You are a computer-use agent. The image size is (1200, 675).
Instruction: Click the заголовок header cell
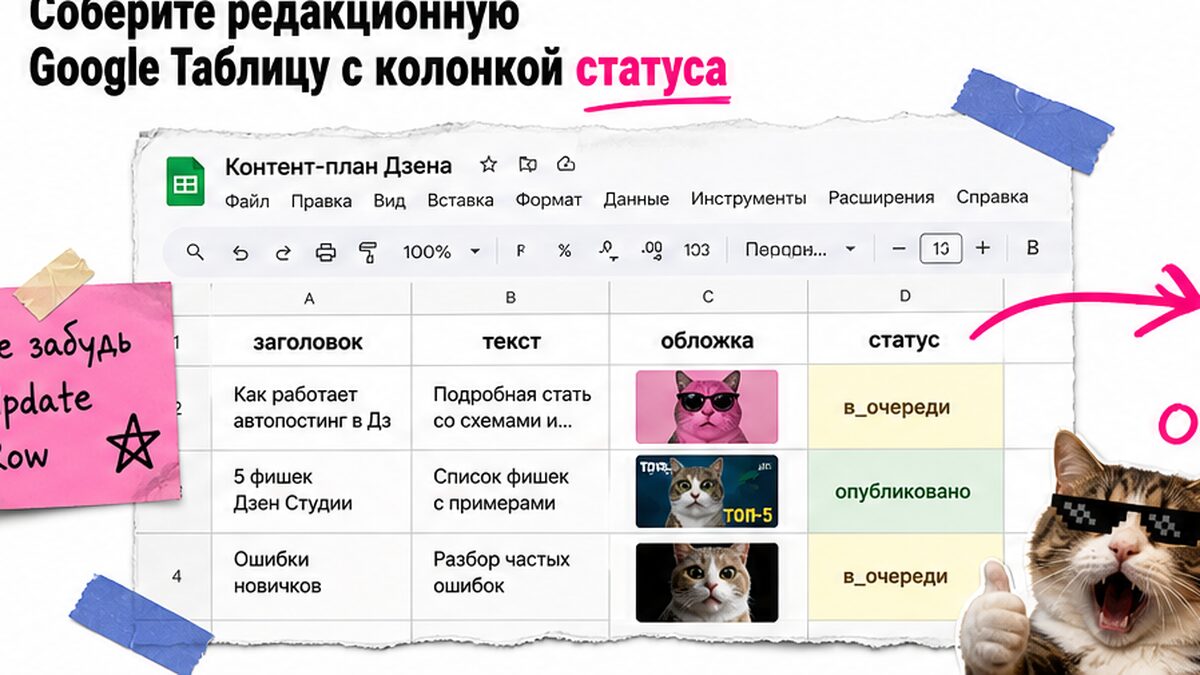point(310,342)
